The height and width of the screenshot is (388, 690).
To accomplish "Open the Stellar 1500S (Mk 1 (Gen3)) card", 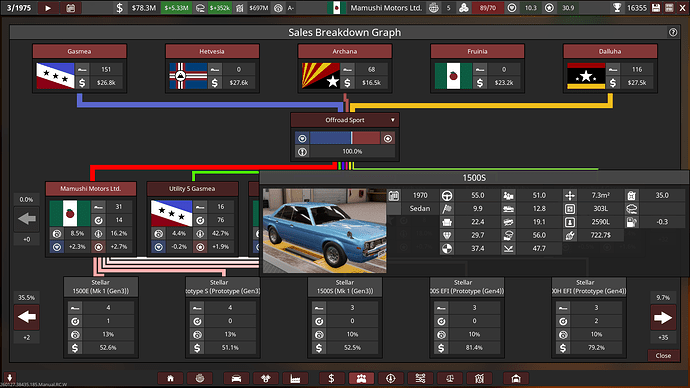I will (345, 317).
